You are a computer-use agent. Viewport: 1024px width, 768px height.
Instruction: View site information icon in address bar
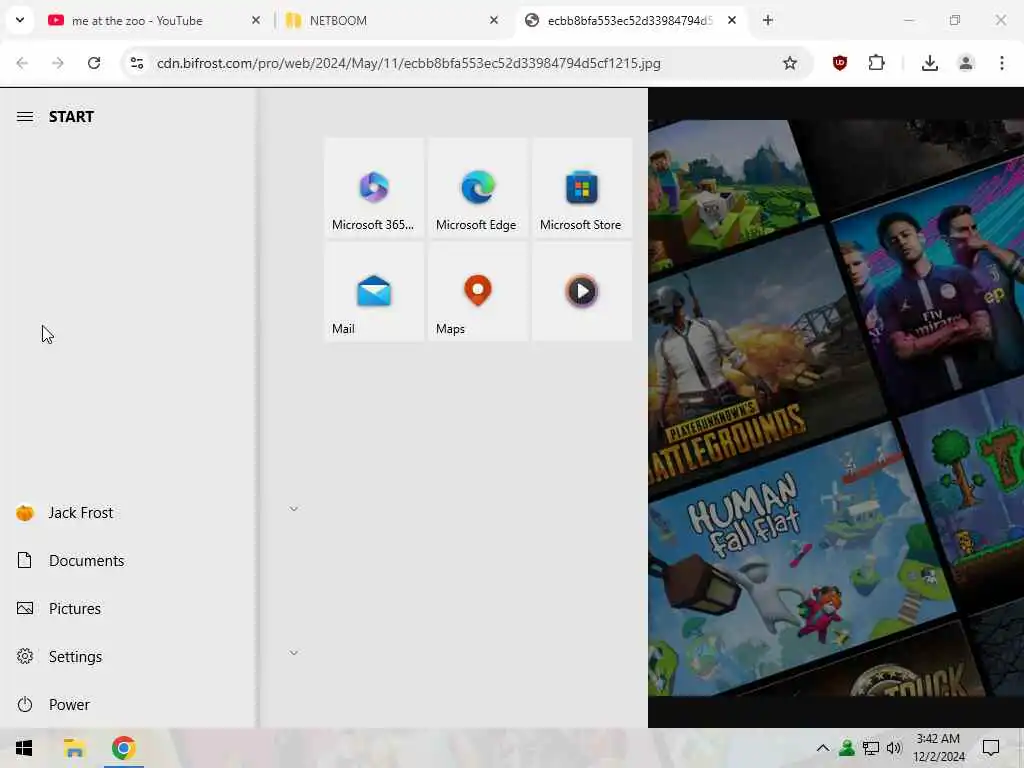tap(137, 63)
